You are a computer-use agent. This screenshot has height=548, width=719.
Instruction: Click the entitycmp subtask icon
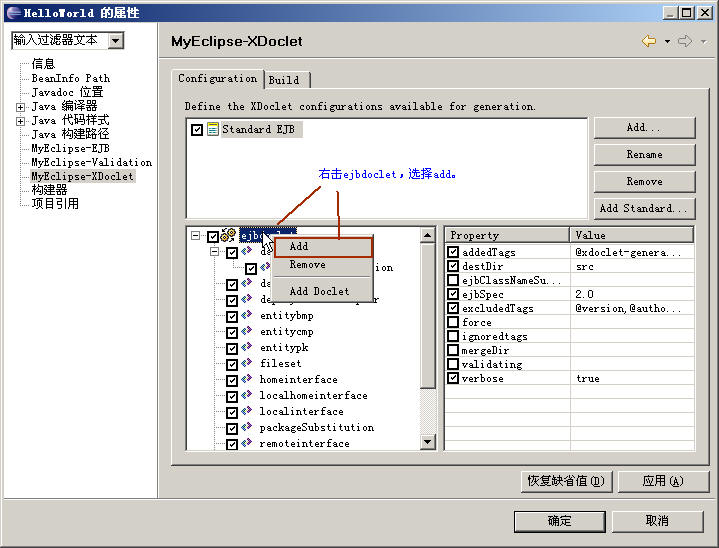247,331
